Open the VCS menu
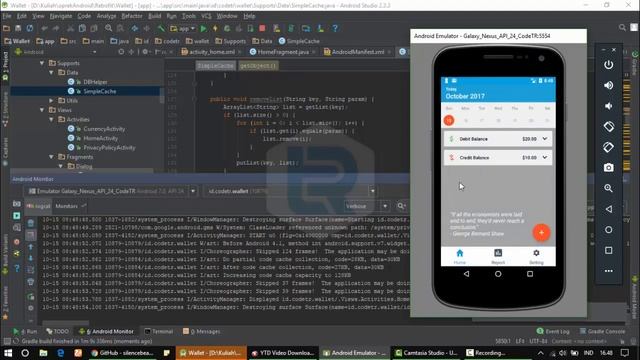 pos(206,16)
